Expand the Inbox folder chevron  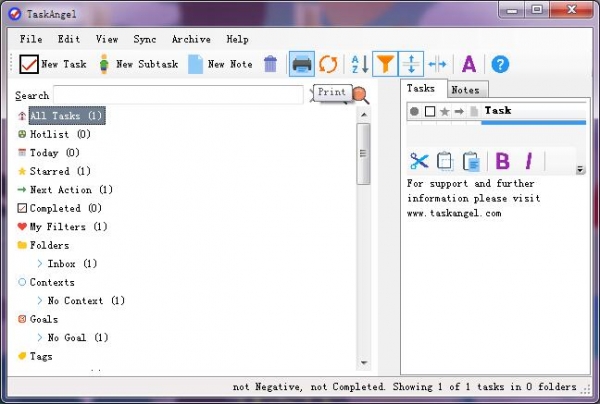[39, 264]
